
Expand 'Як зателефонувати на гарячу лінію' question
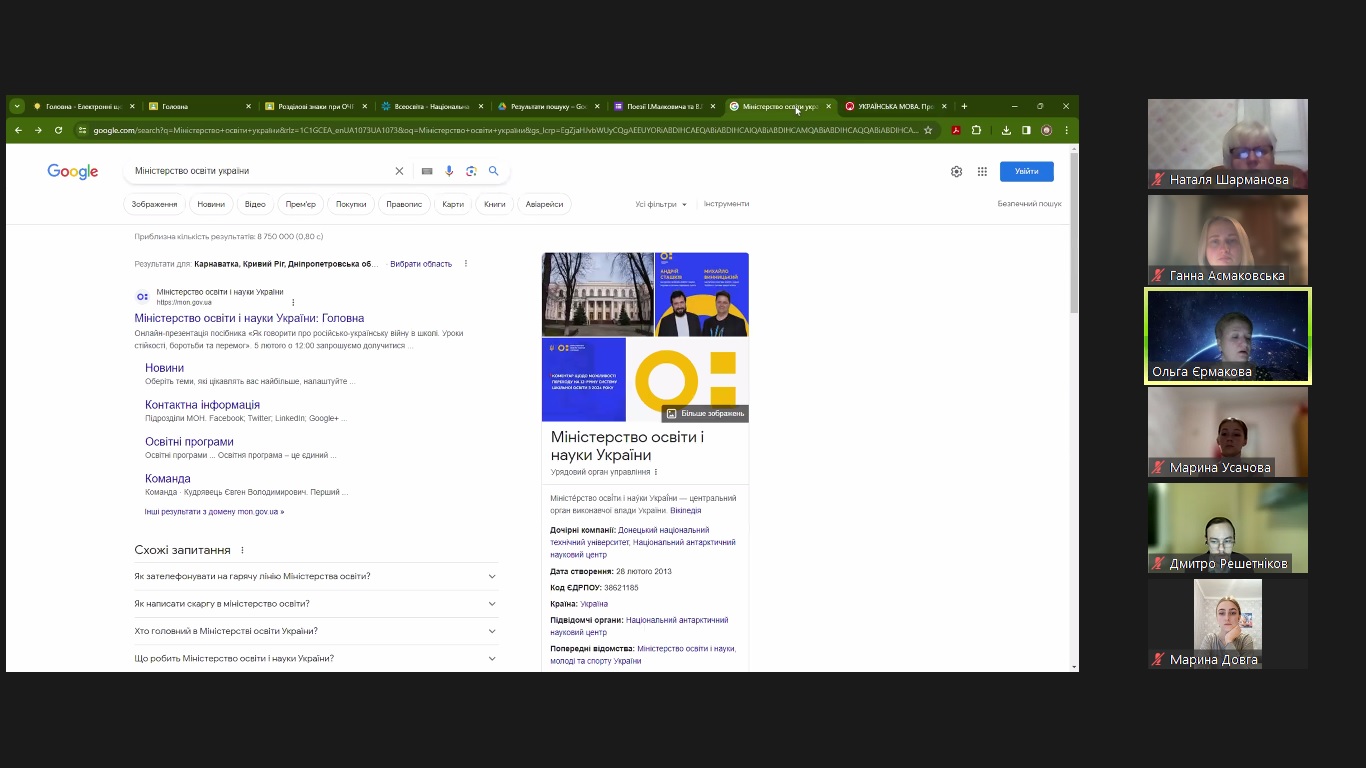point(316,576)
